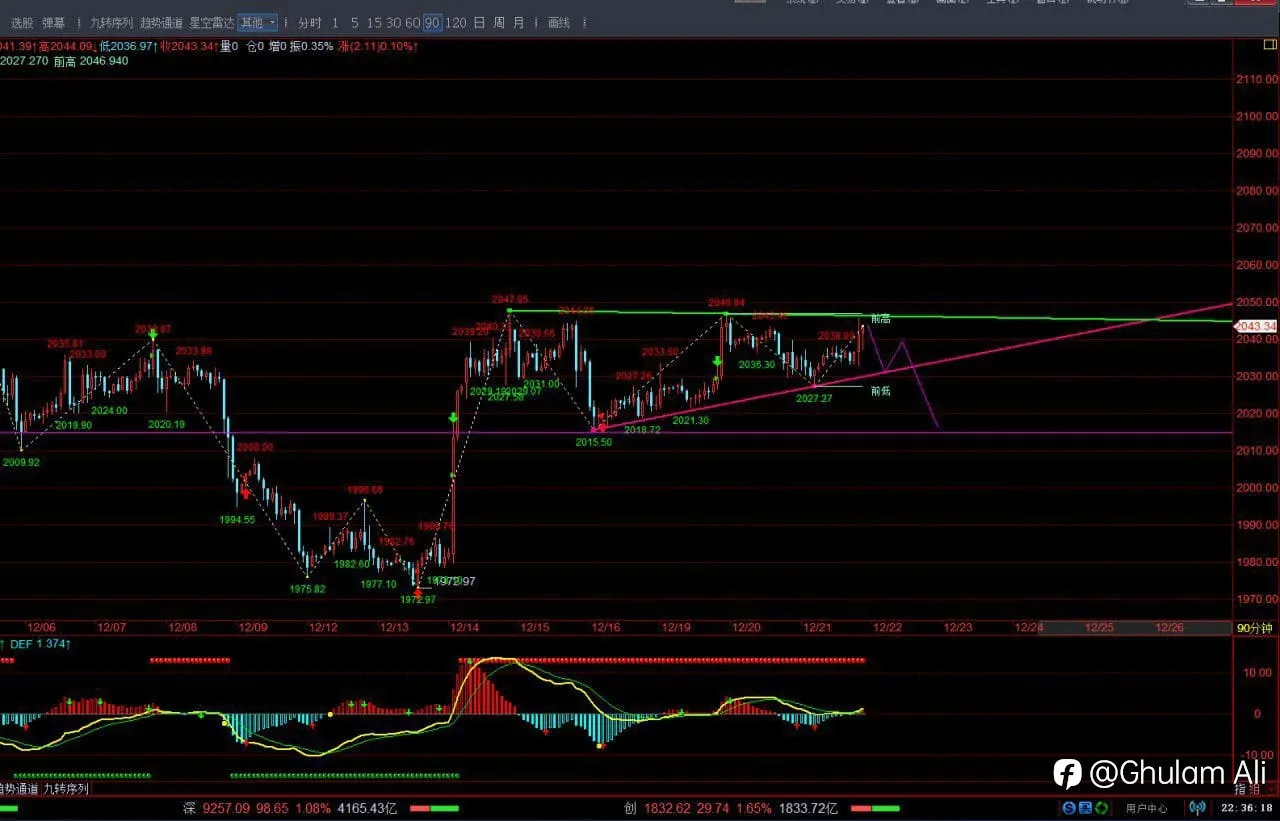Image resolution: width=1280 pixels, height=821 pixels.
Task: Switch to 60-minute period
Action: coord(412,22)
